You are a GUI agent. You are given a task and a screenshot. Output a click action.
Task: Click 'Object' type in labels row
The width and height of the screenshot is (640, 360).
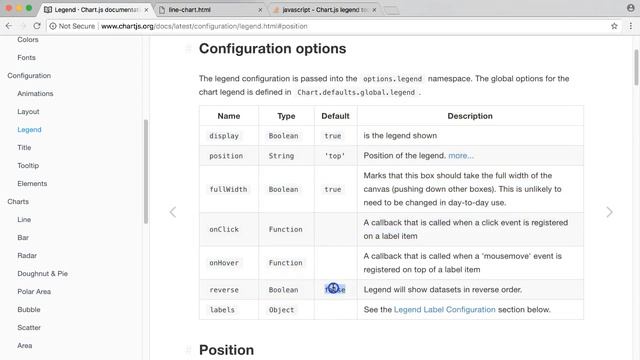coord(281,309)
